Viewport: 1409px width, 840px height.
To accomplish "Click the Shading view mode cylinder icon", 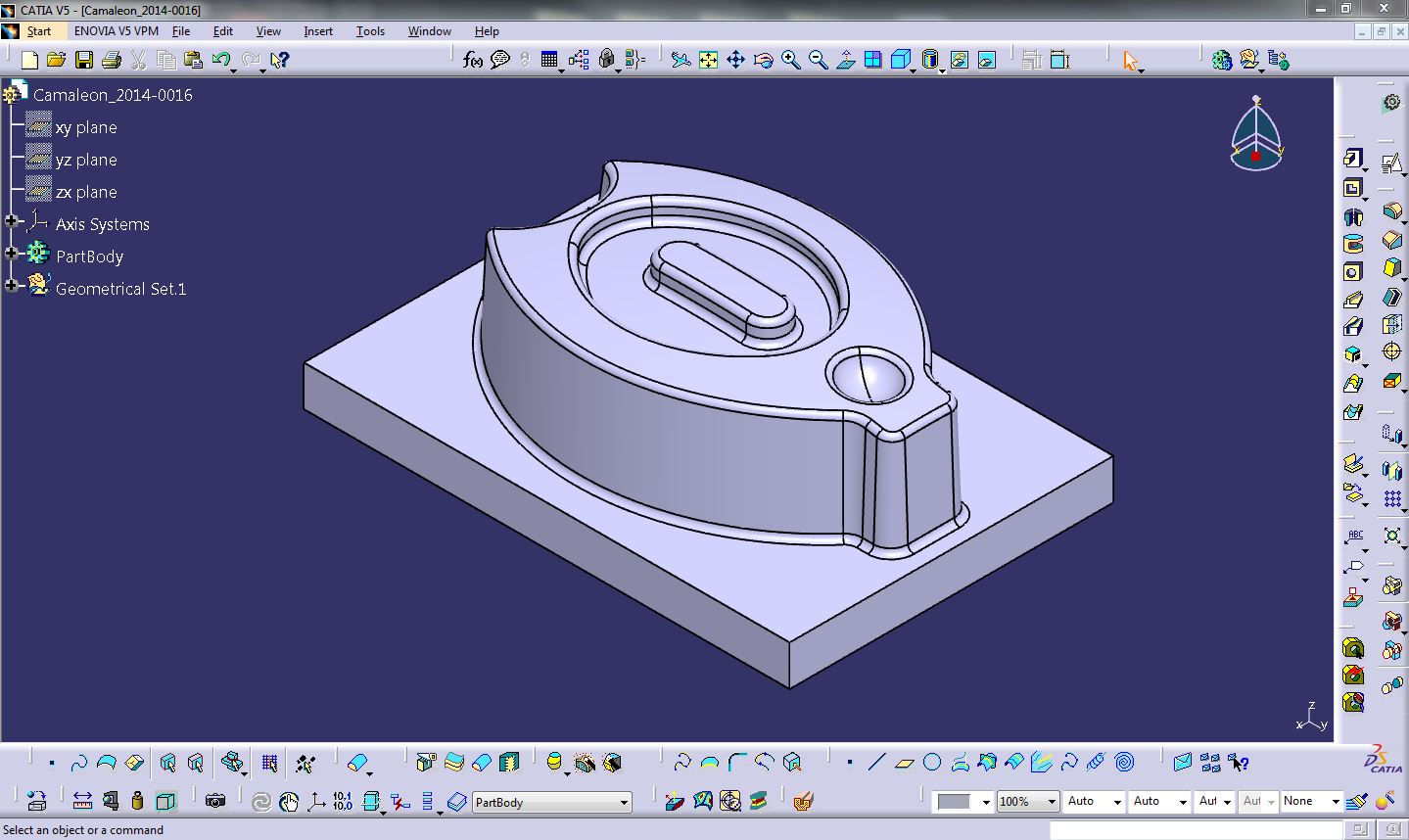I will click(930, 60).
